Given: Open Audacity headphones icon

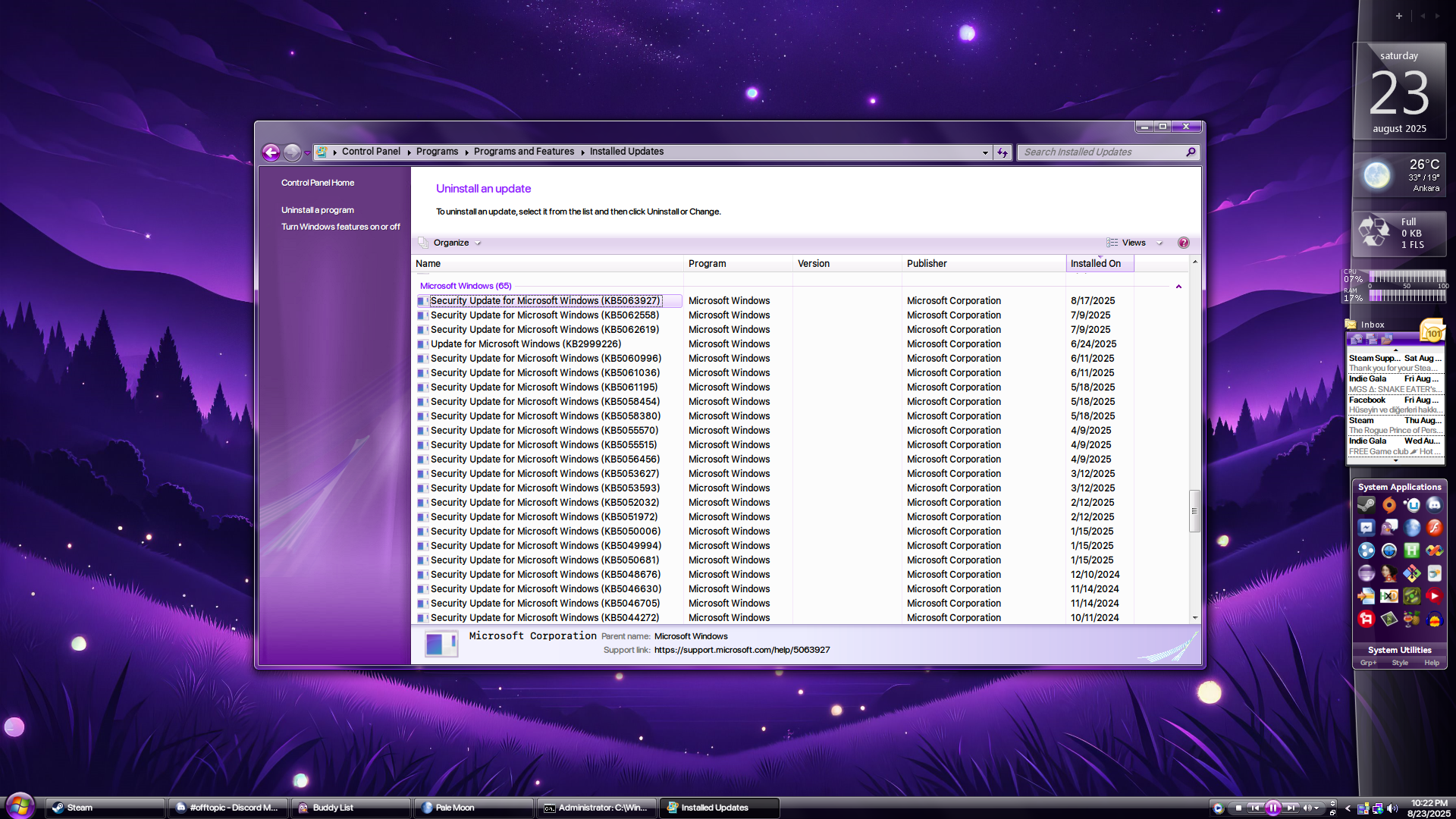Looking at the screenshot, I should tap(1434, 619).
